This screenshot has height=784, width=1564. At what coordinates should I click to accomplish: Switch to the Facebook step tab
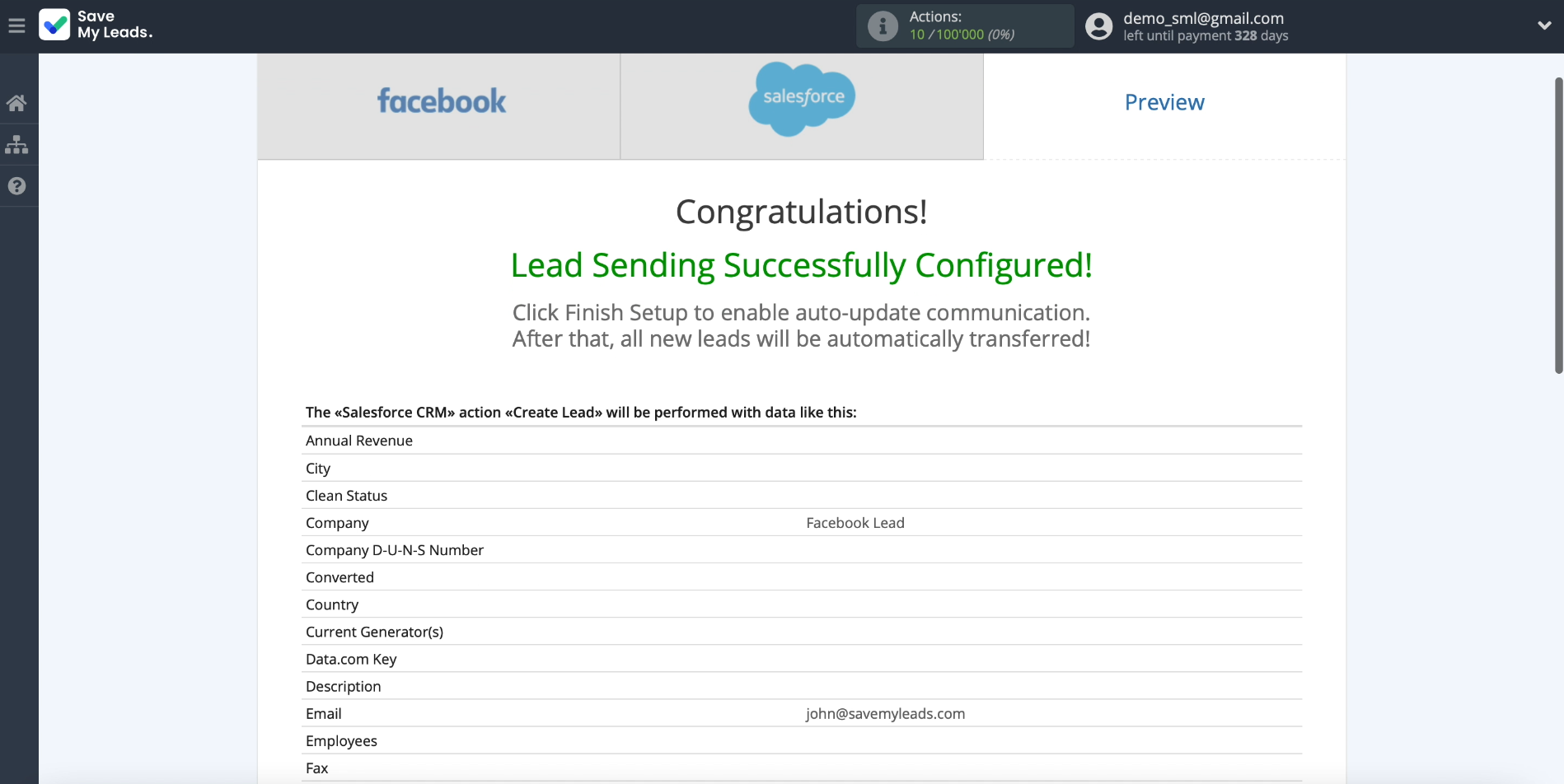(439, 106)
